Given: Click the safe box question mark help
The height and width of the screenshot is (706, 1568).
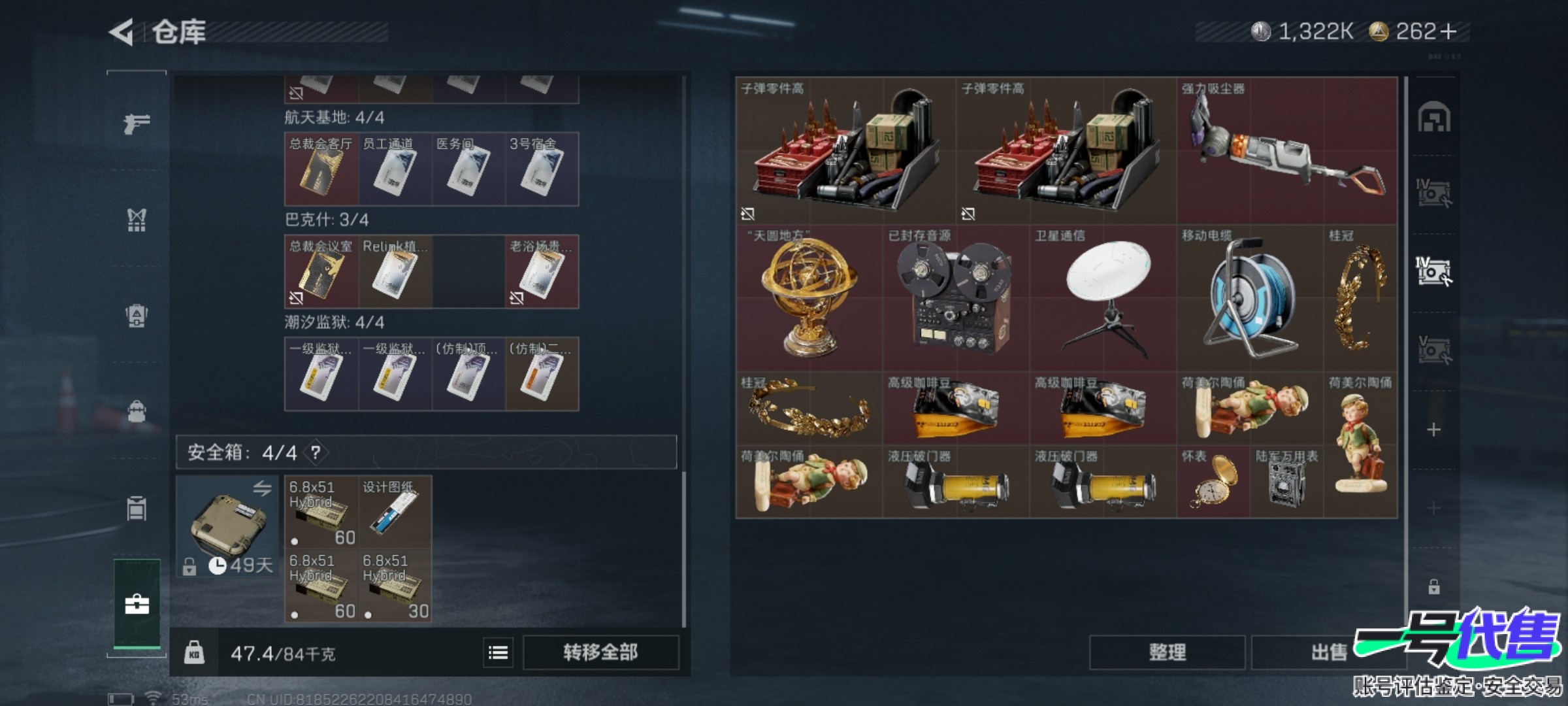Looking at the screenshot, I should point(316,452).
